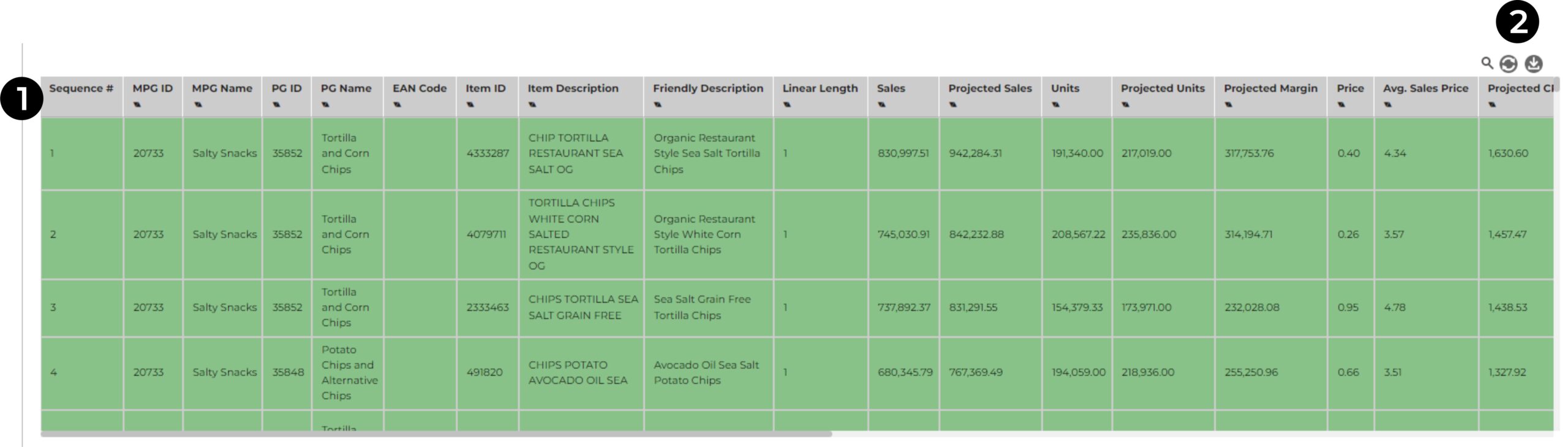Open the filter under Projected Margin header

[1229, 105]
